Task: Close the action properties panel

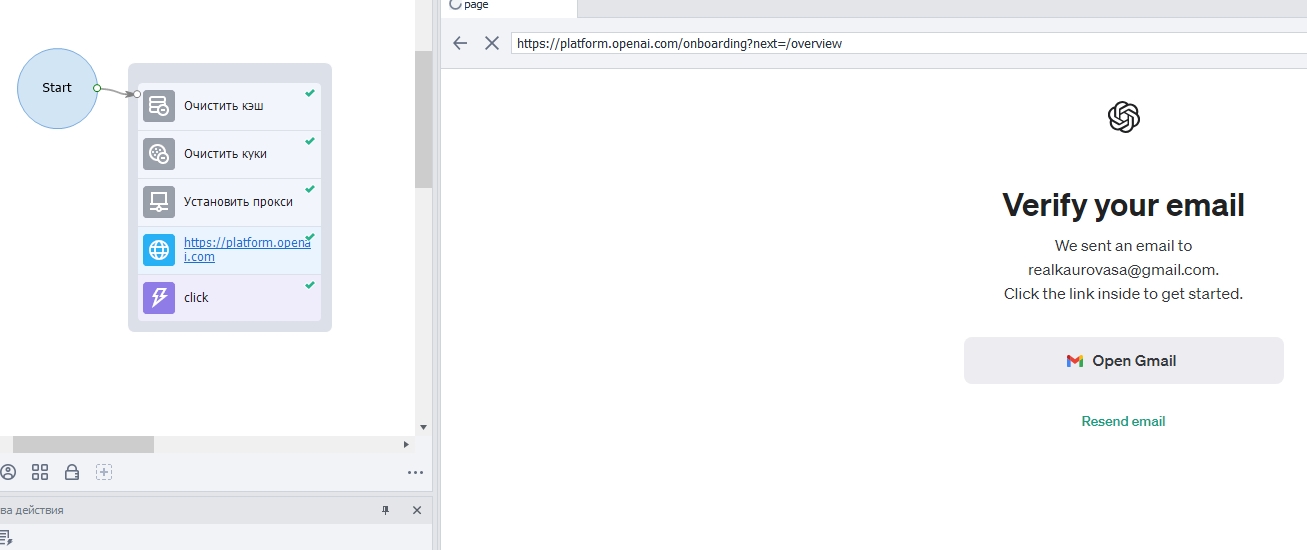Action: pos(417,510)
